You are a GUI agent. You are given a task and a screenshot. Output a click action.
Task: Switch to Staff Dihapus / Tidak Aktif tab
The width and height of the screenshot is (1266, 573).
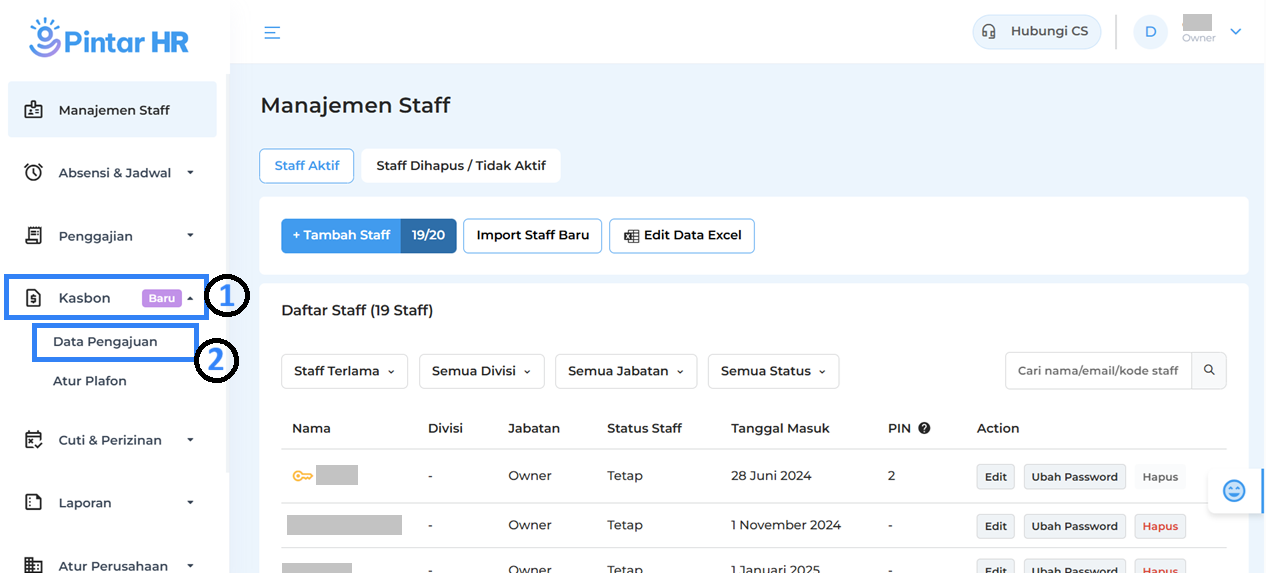coord(460,166)
